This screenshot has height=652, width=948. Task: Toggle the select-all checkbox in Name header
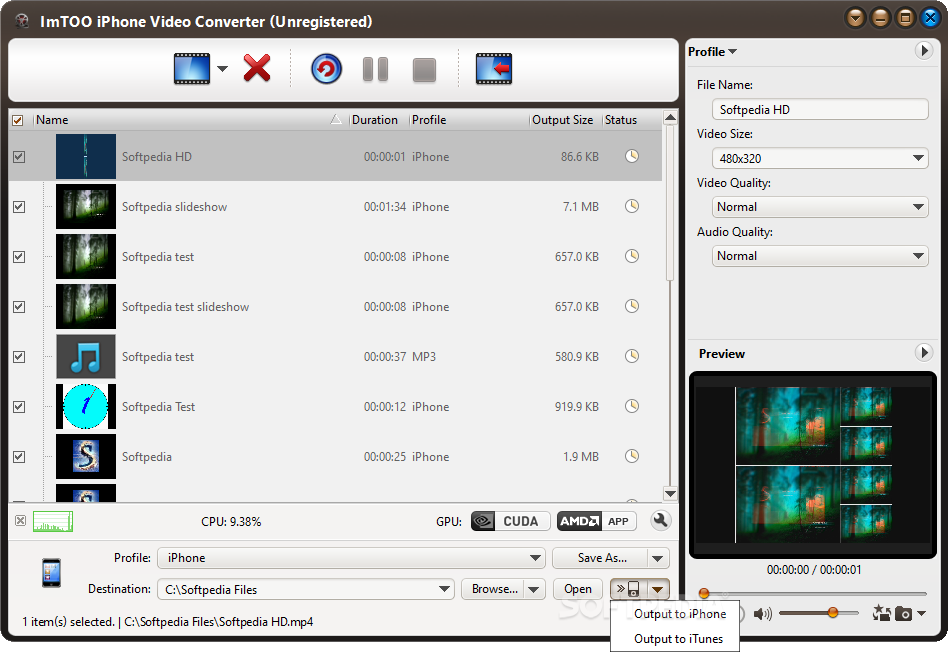click(18, 120)
